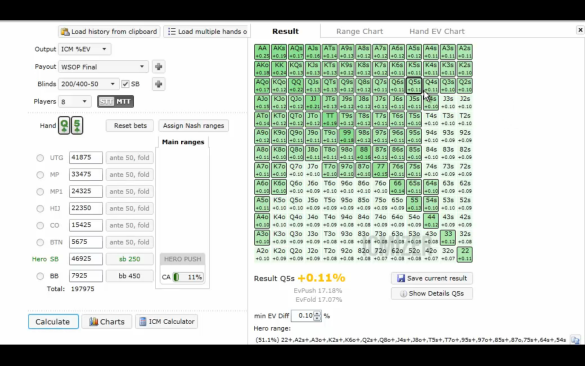Image resolution: width=585 pixels, height=366 pixels.
Task: Click the Q card in Hand
Action: (64, 125)
